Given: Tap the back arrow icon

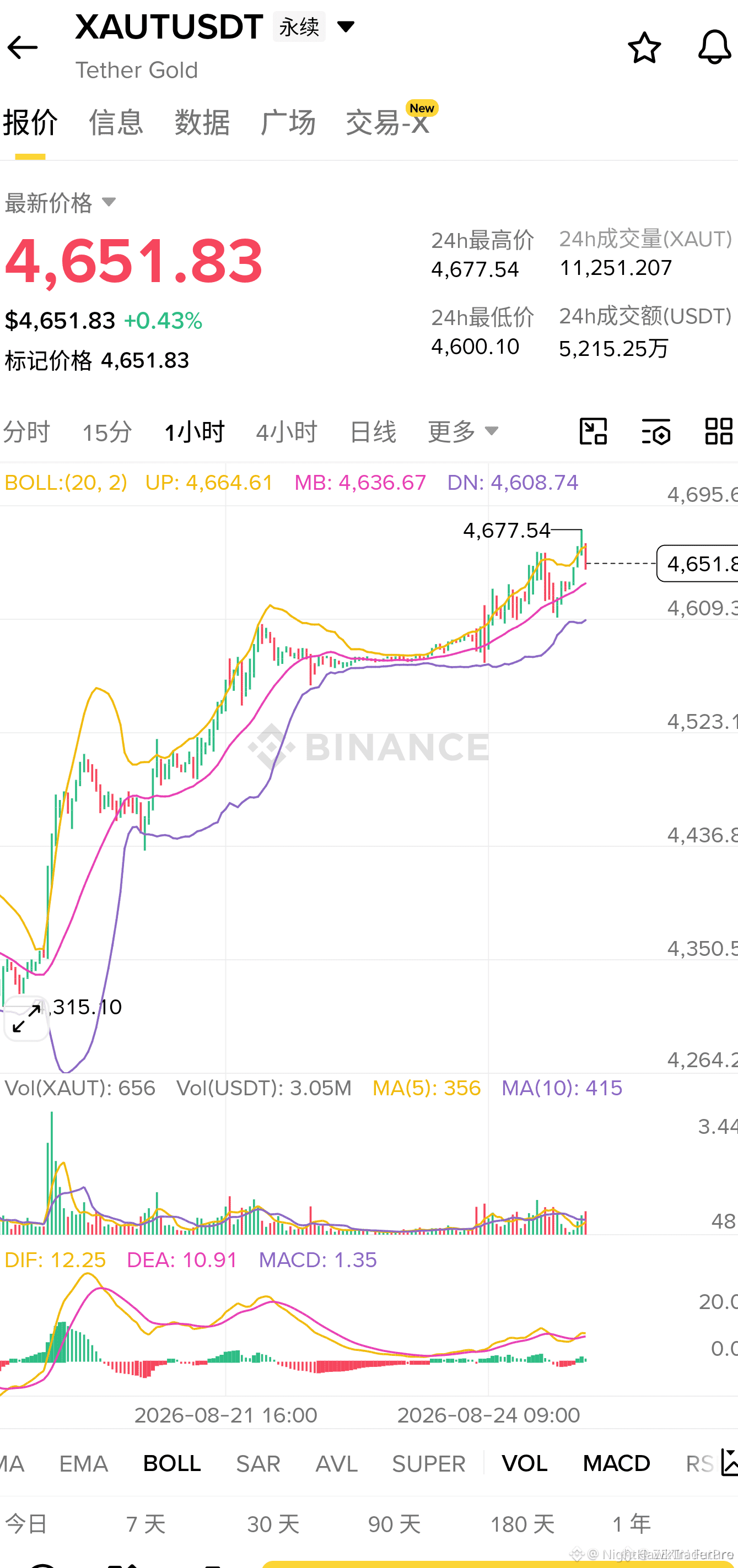Looking at the screenshot, I should coord(23,47).
